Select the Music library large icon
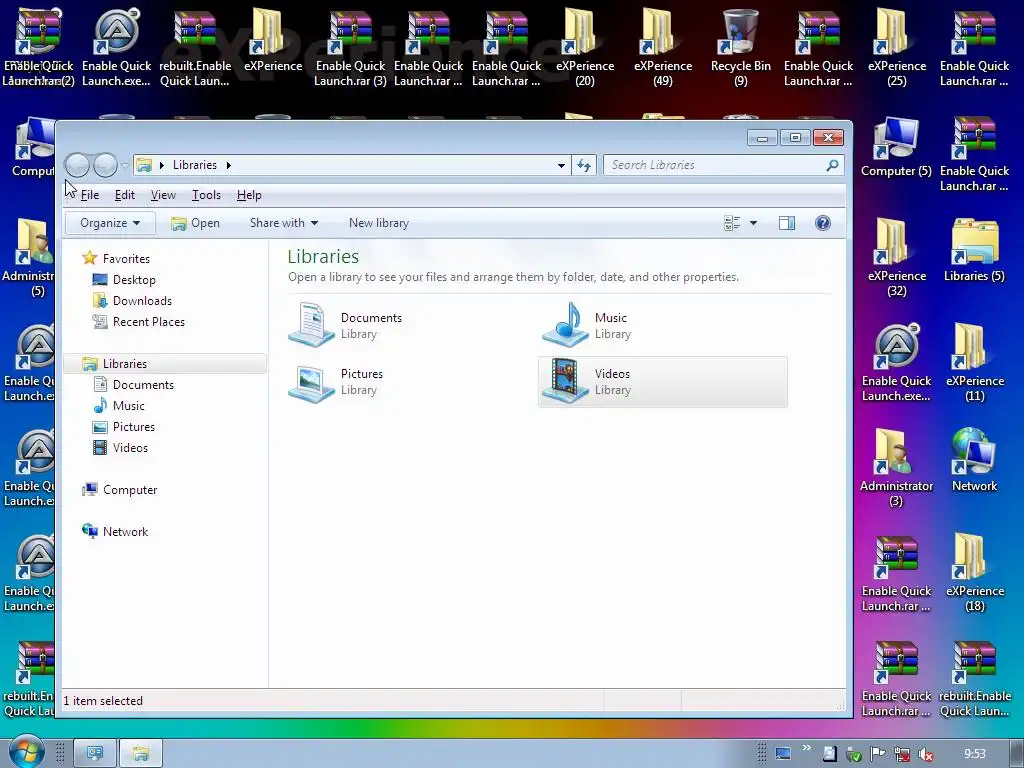The height and width of the screenshot is (768, 1024). [566, 325]
